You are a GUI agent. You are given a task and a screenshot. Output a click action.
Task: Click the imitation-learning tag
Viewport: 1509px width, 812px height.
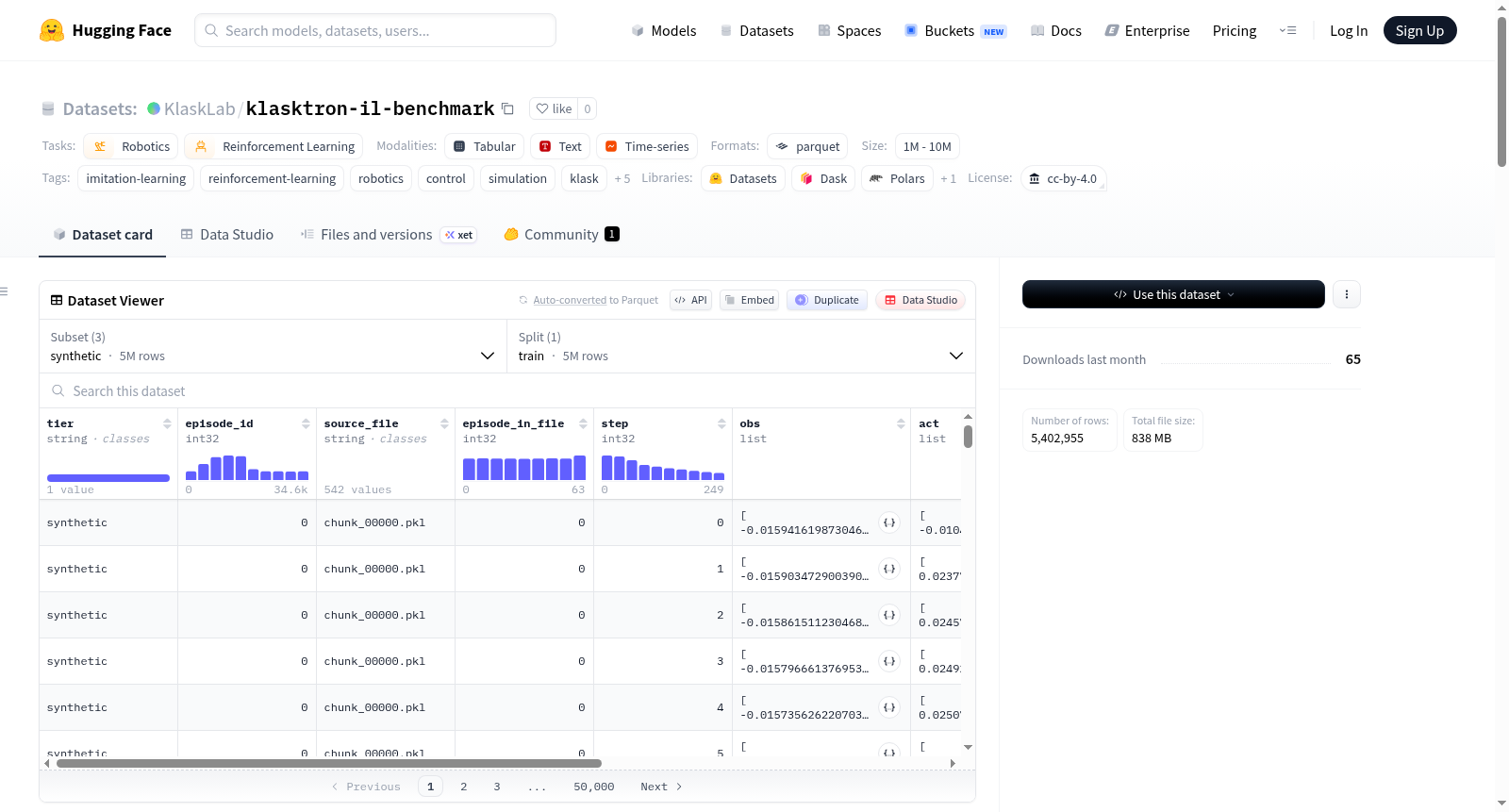point(136,178)
